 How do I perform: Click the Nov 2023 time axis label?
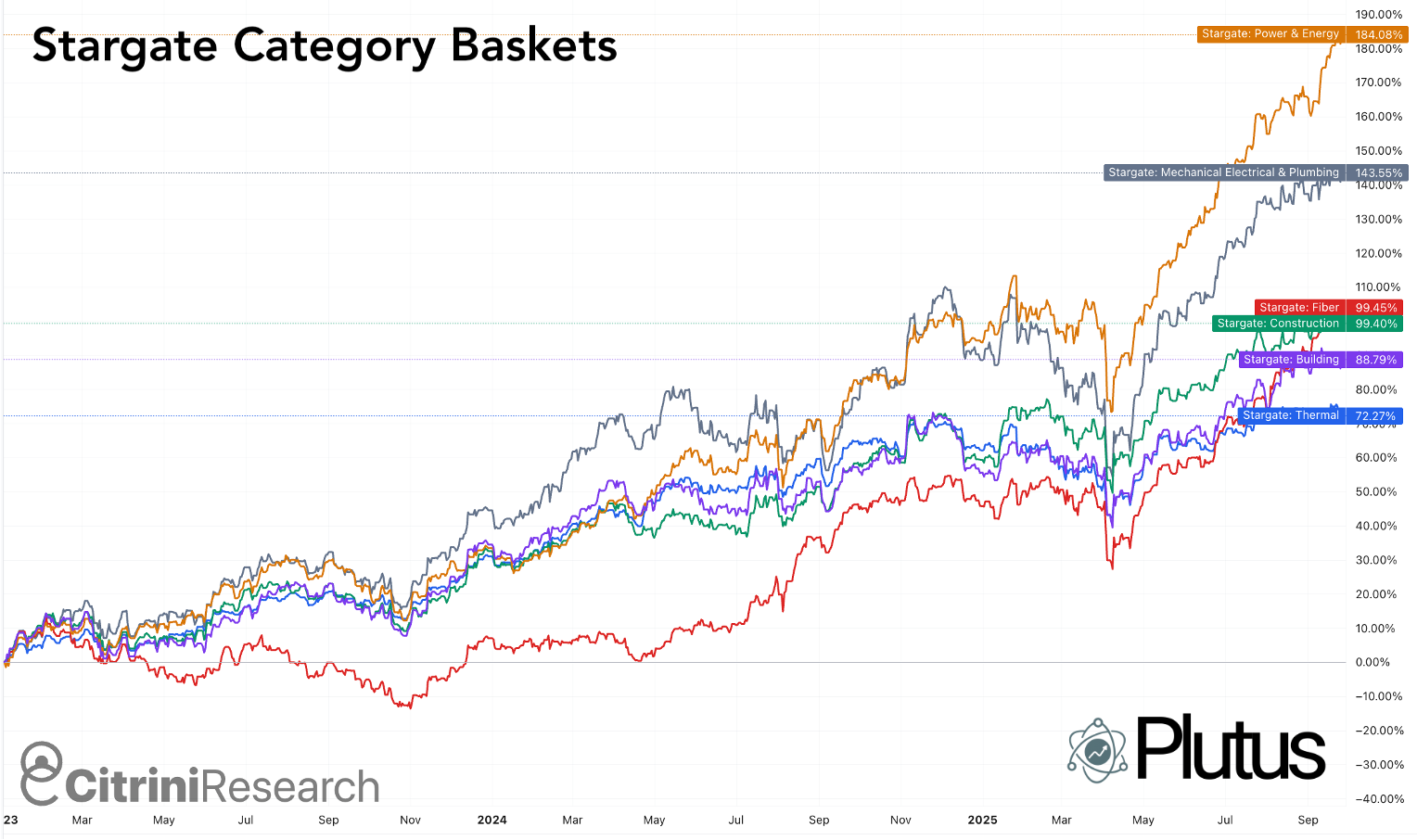pos(410,820)
